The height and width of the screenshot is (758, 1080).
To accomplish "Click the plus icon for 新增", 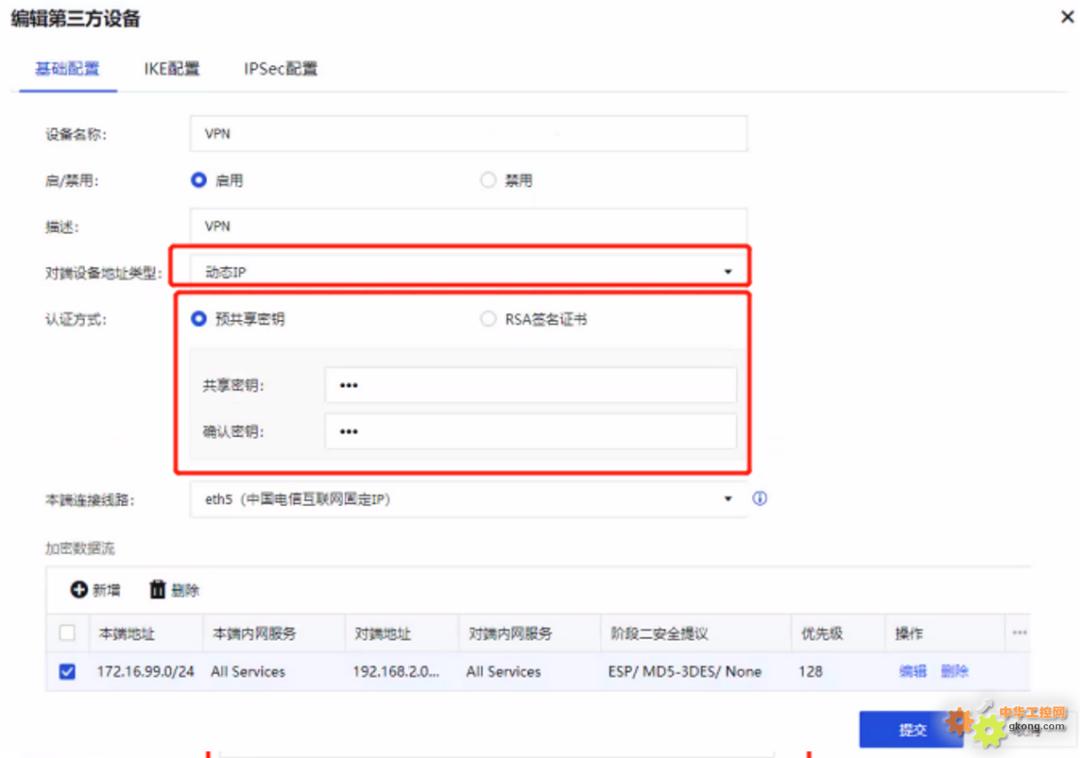I will click(79, 589).
